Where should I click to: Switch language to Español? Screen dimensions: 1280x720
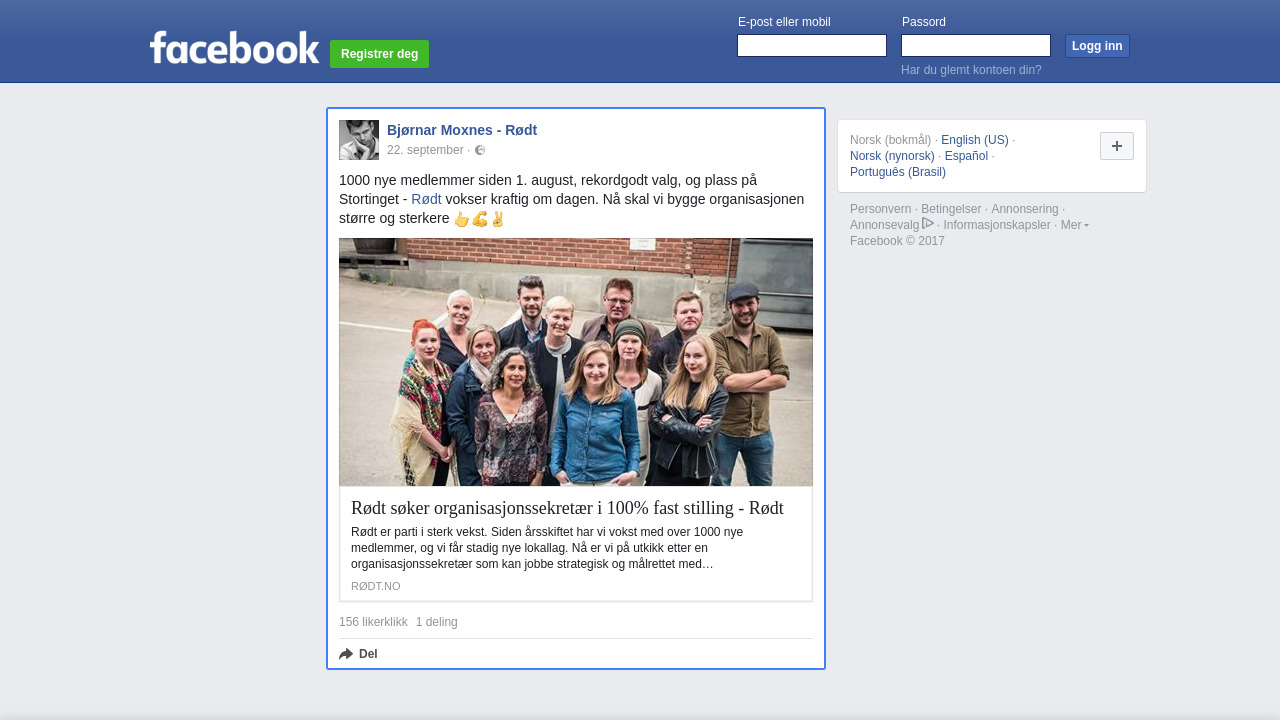click(x=966, y=156)
